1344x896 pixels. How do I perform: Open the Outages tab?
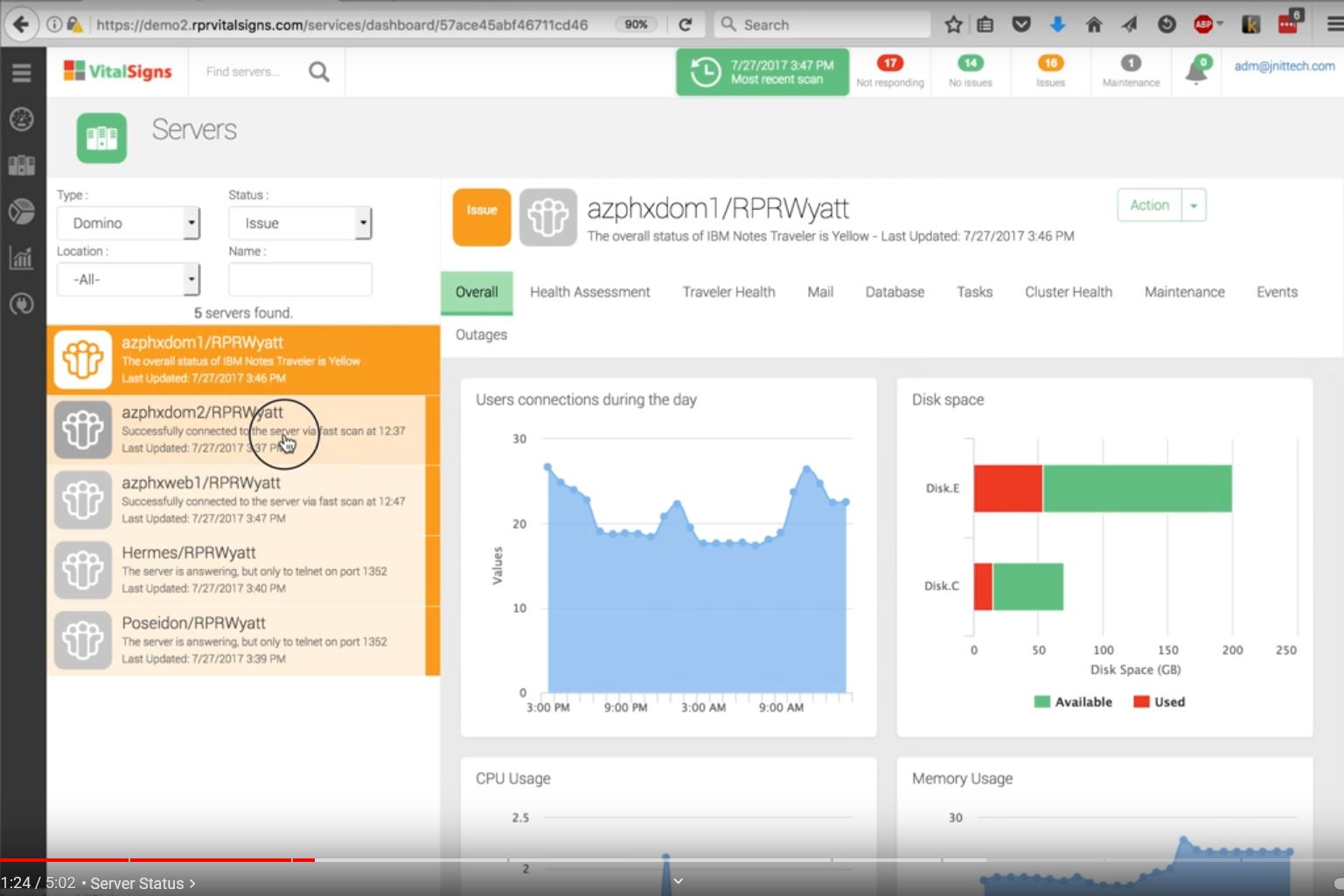(481, 335)
